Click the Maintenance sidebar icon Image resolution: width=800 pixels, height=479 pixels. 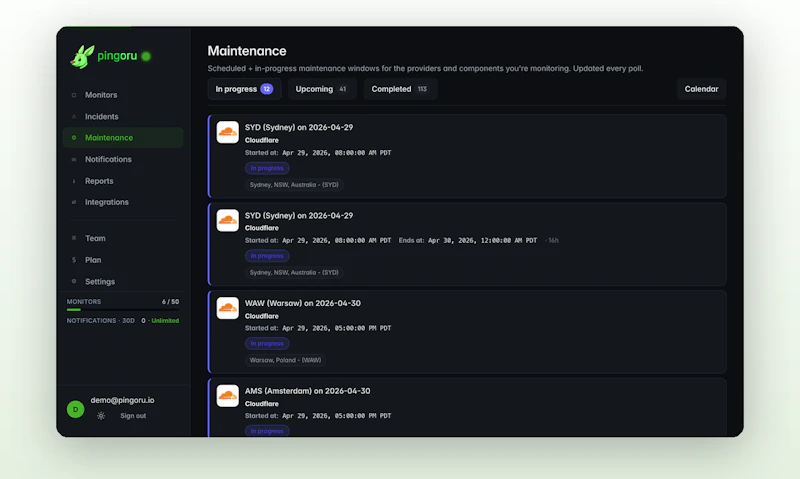[x=74, y=138]
